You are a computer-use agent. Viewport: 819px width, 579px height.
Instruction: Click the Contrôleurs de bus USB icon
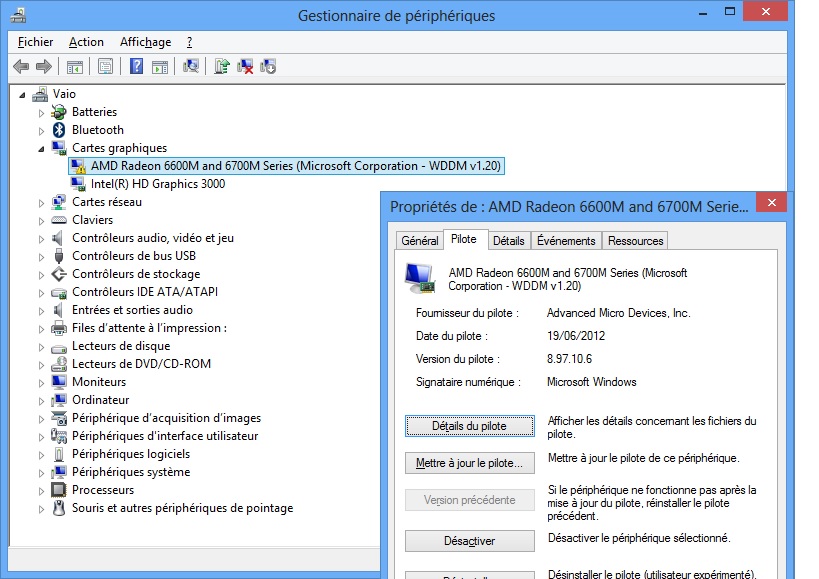[x=59, y=256]
